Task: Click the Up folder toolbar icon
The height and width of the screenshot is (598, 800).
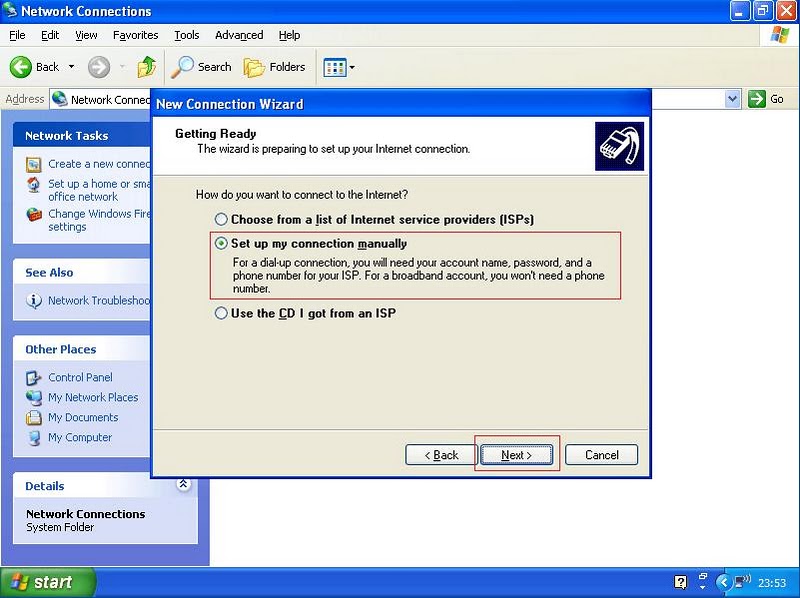Action: coord(147,67)
